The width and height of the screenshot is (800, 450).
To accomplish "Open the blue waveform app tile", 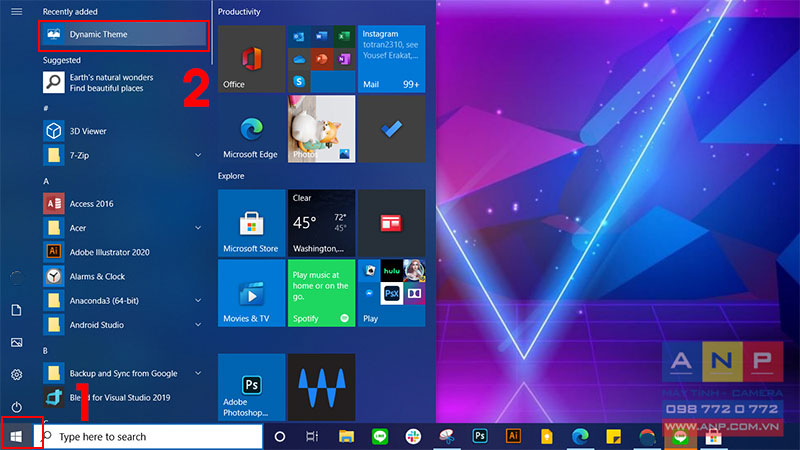I will 321,387.
